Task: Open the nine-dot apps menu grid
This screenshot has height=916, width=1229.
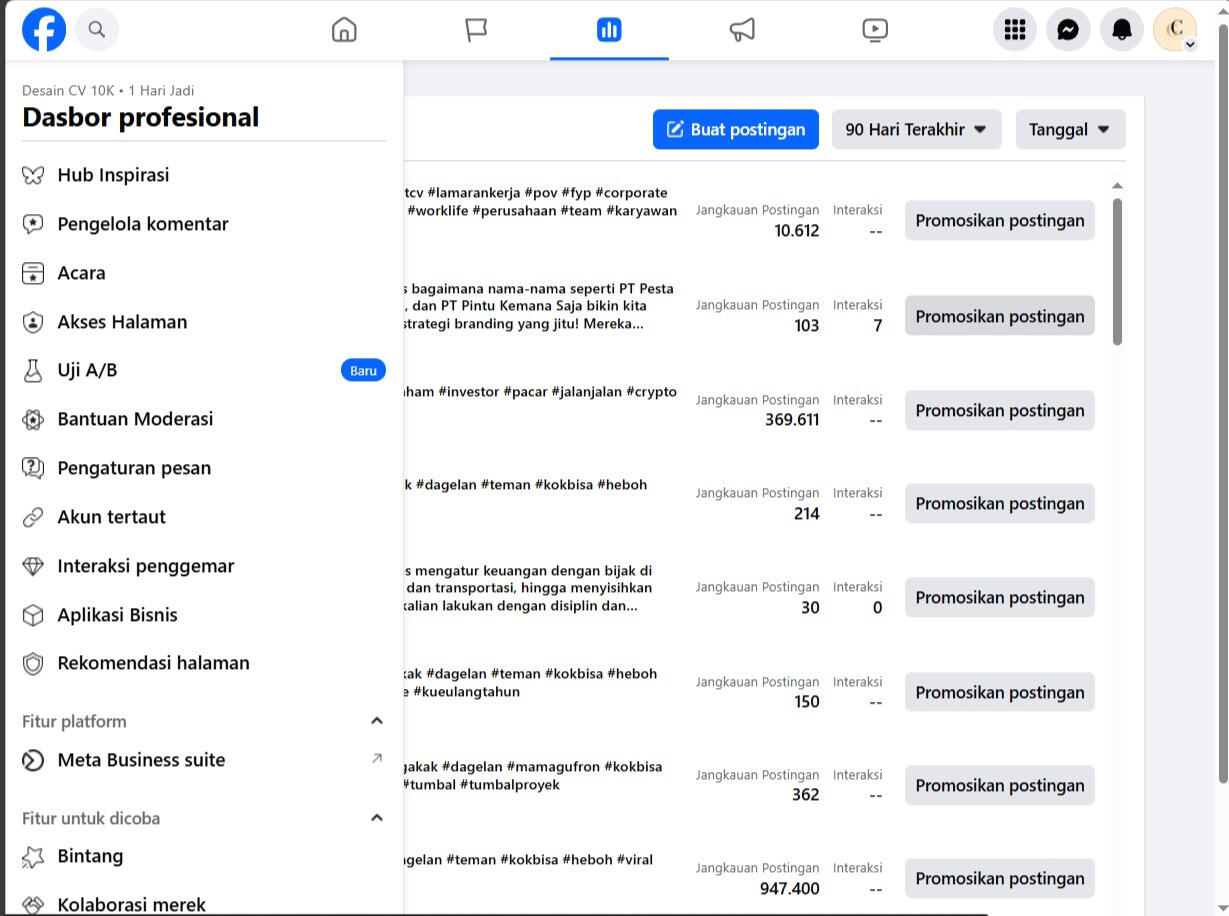Action: pyautogui.click(x=1015, y=30)
